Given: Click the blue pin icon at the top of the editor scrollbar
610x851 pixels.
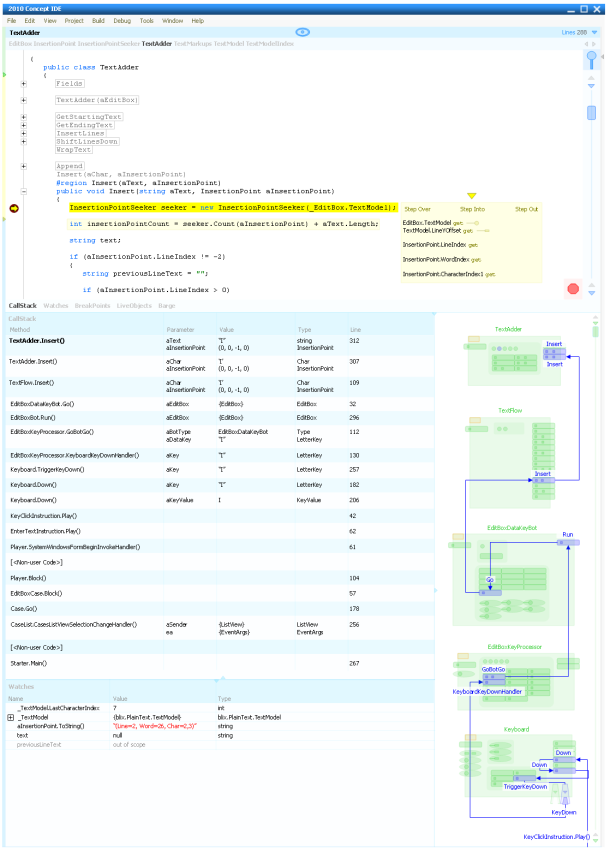Looking at the screenshot, I should pos(592,59).
